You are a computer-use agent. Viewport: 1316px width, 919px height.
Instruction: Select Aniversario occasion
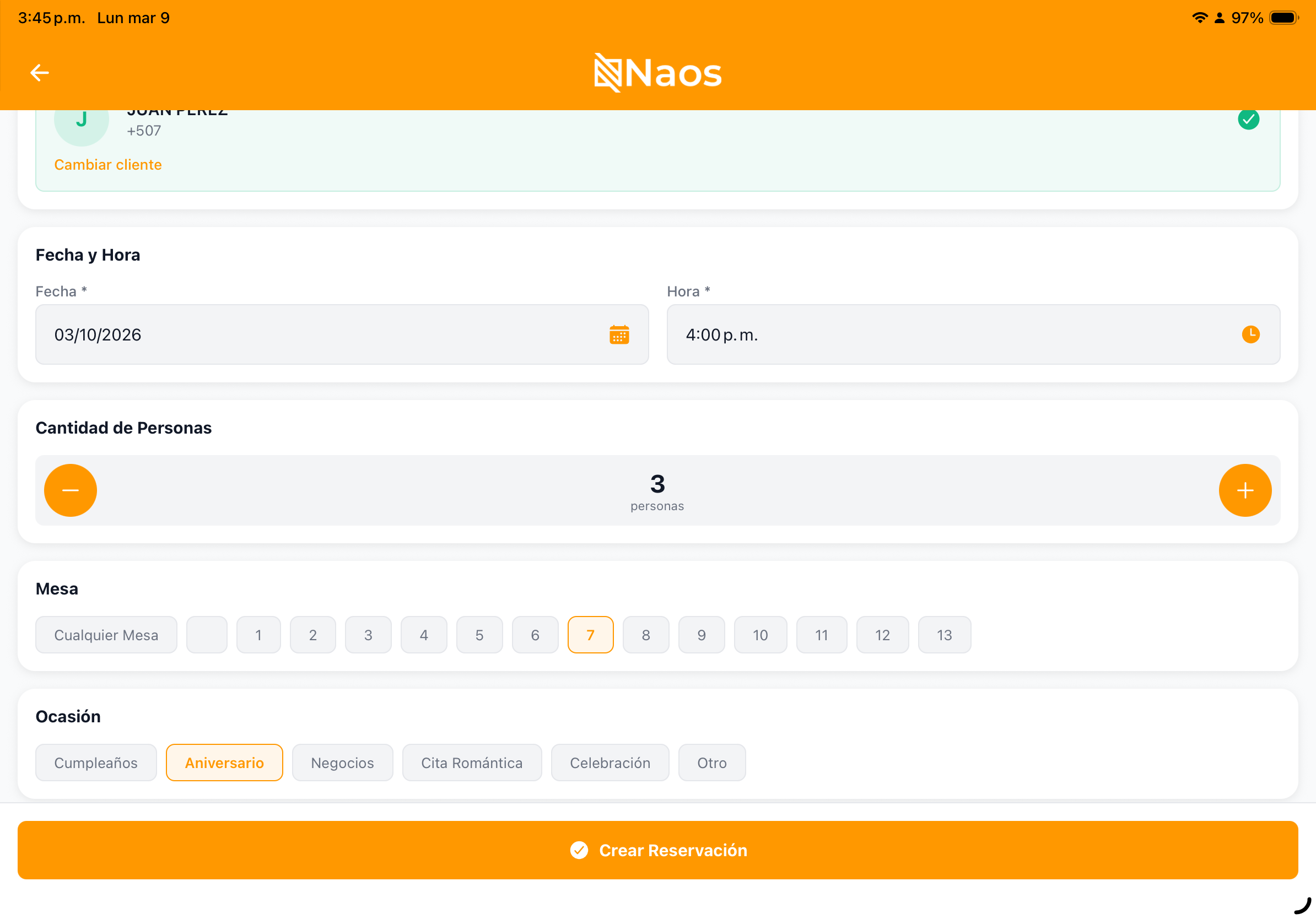(x=224, y=763)
